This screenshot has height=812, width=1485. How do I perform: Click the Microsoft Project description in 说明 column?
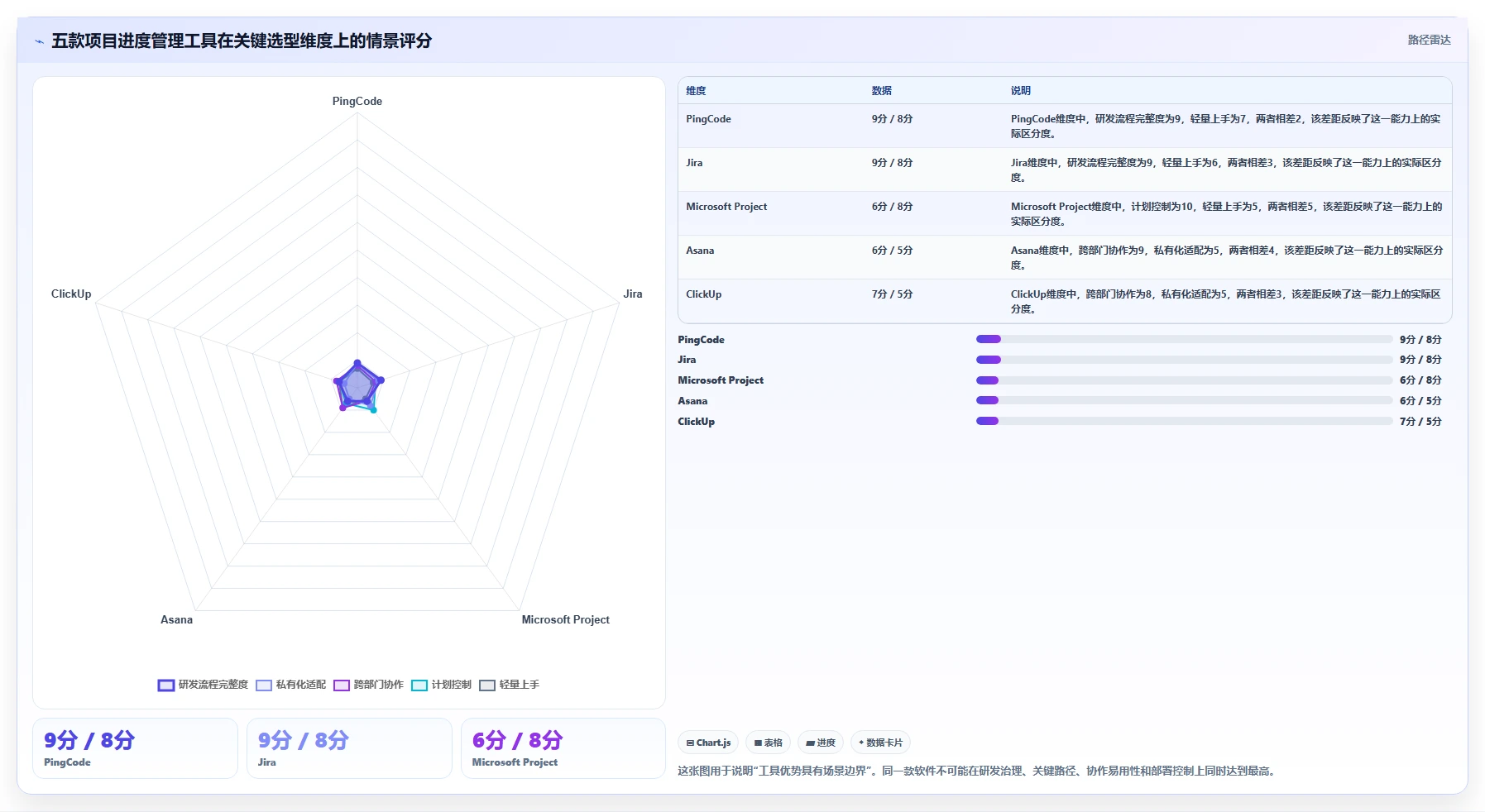pos(1226,214)
